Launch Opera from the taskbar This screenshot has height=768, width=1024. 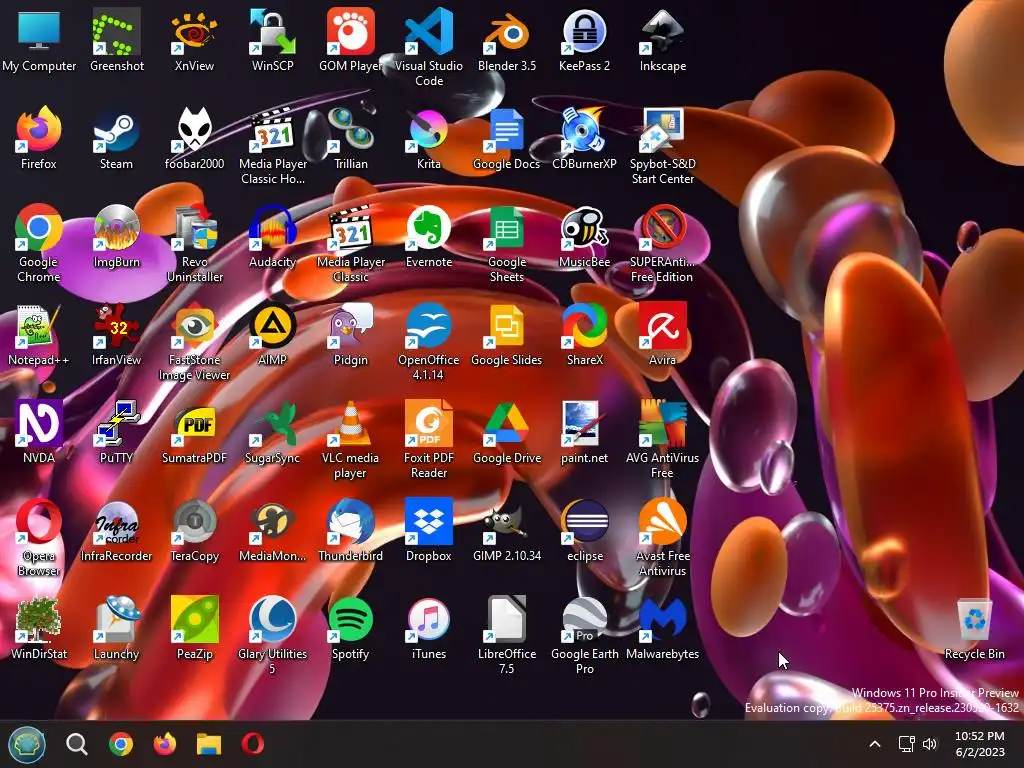pos(253,744)
